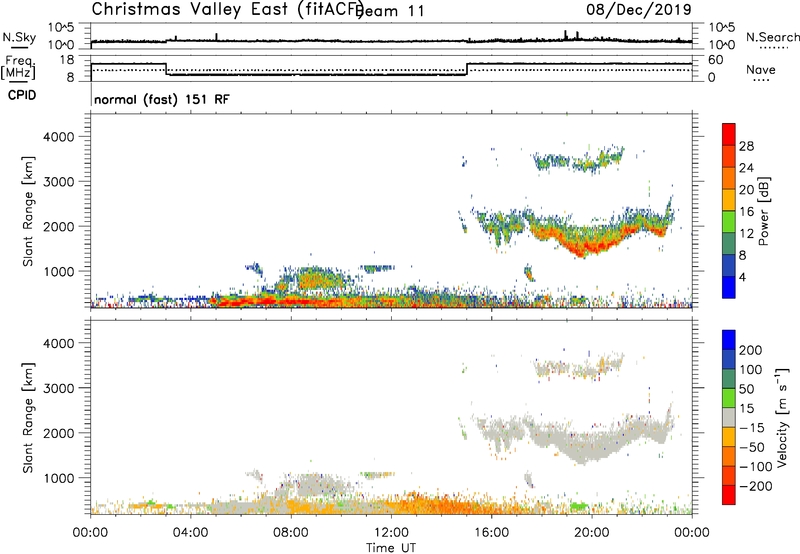800x554 pixels.
Task: Click the 3500 km echo band in power panel
Action: tap(578, 161)
